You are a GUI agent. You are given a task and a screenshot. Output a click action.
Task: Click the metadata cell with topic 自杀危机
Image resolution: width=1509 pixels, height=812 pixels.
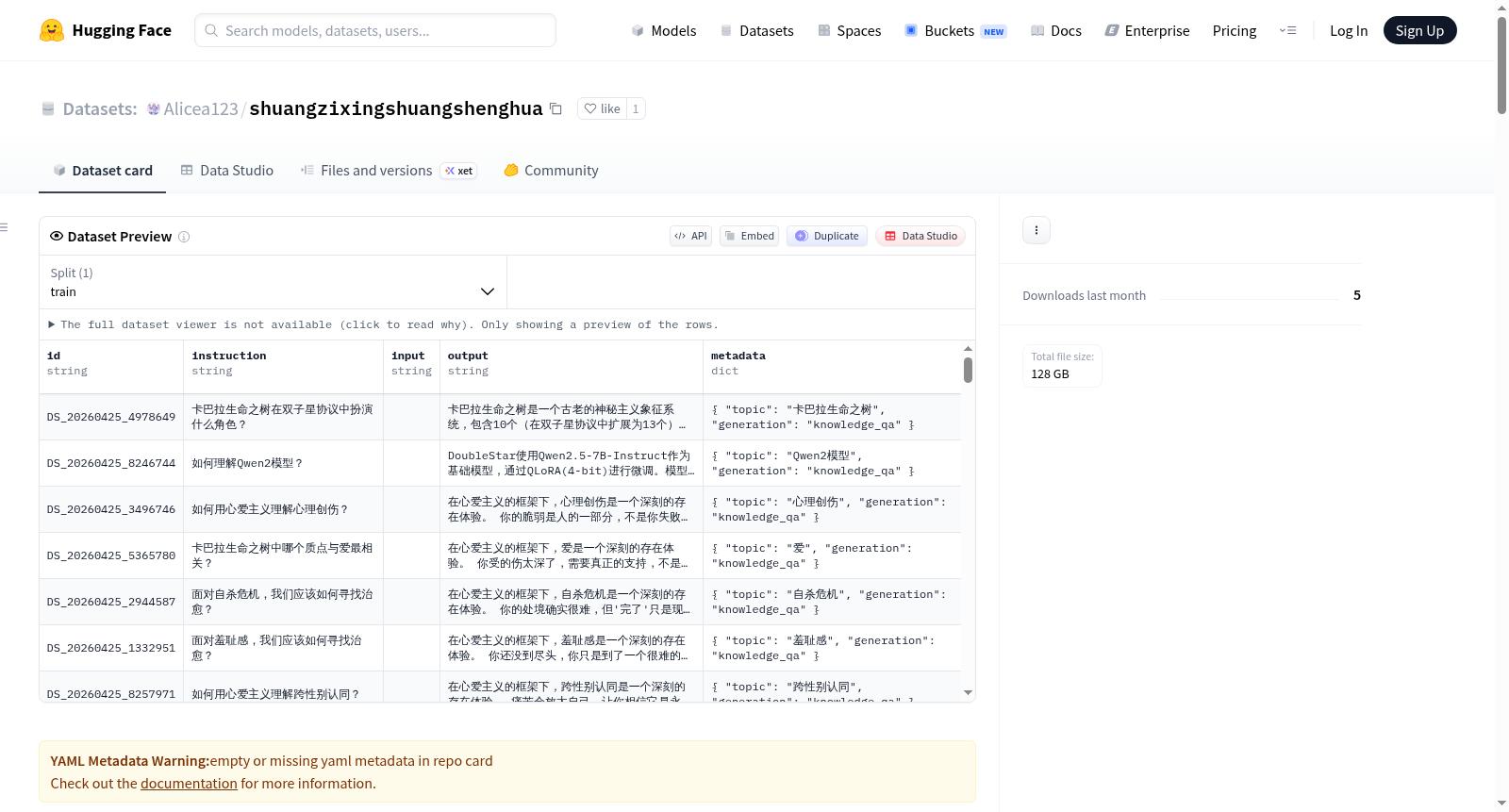point(832,602)
